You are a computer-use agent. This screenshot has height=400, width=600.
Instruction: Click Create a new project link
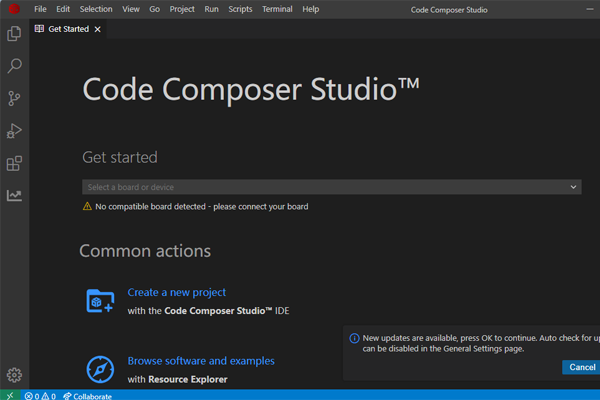pyautogui.click(x=176, y=292)
